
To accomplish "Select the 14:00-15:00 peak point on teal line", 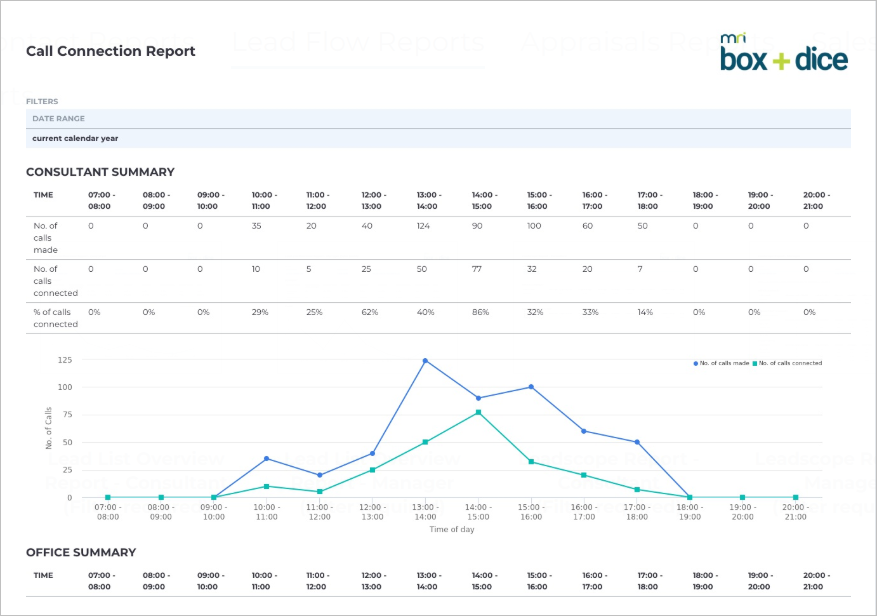I will (x=478, y=412).
